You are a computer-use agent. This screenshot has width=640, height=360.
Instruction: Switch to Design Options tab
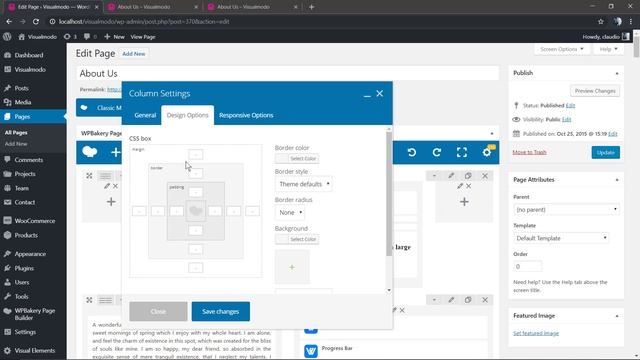[188, 115]
